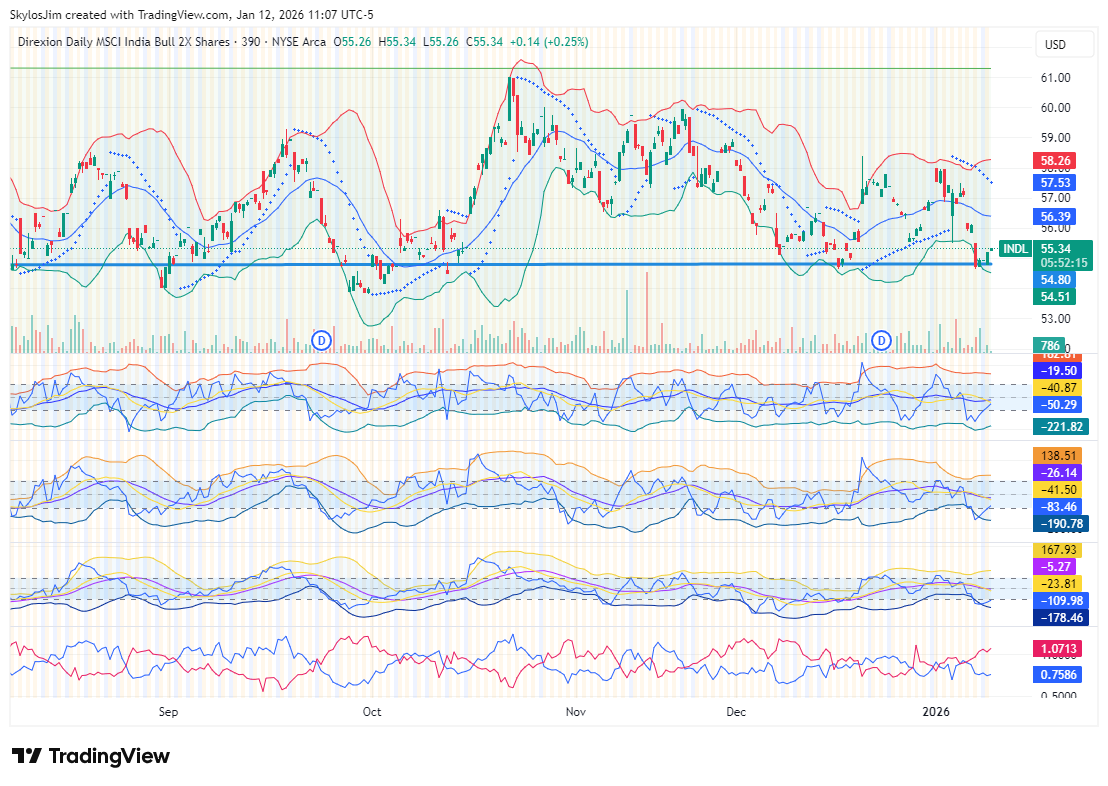Click the TradingView logo at bottom left
1108x786 pixels.
[91, 756]
